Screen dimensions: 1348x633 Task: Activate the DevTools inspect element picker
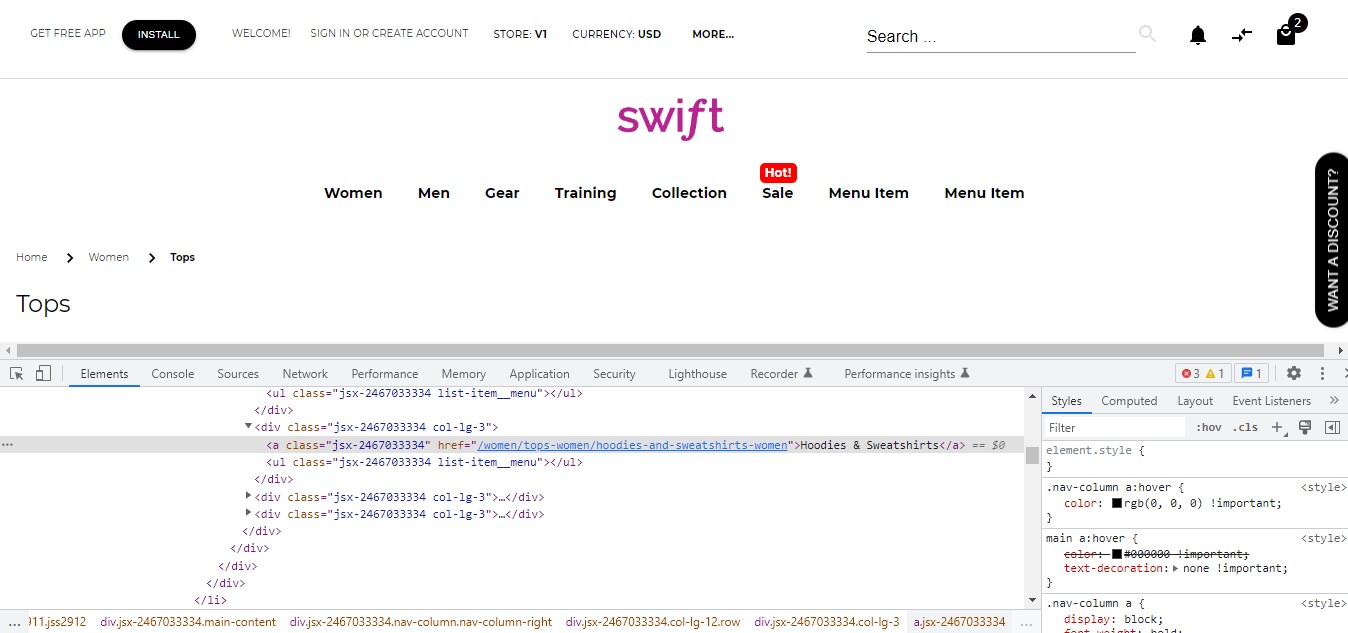click(17, 373)
